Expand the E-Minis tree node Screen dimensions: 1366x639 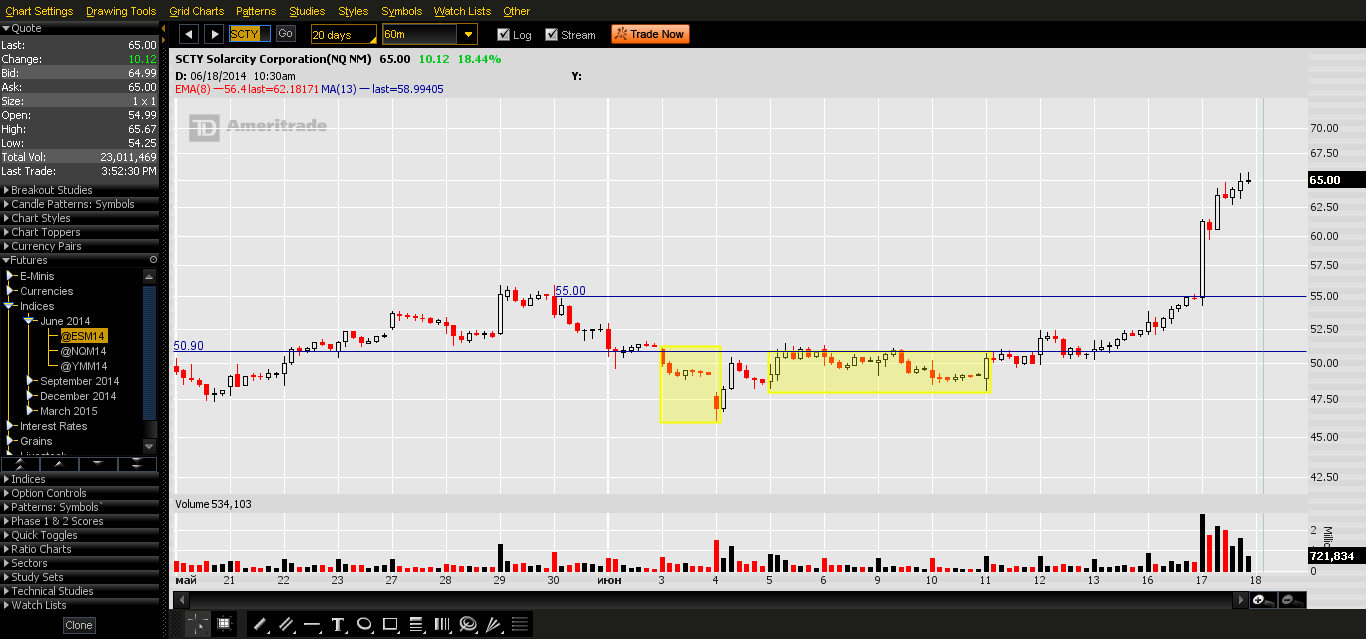pyautogui.click(x=11, y=276)
